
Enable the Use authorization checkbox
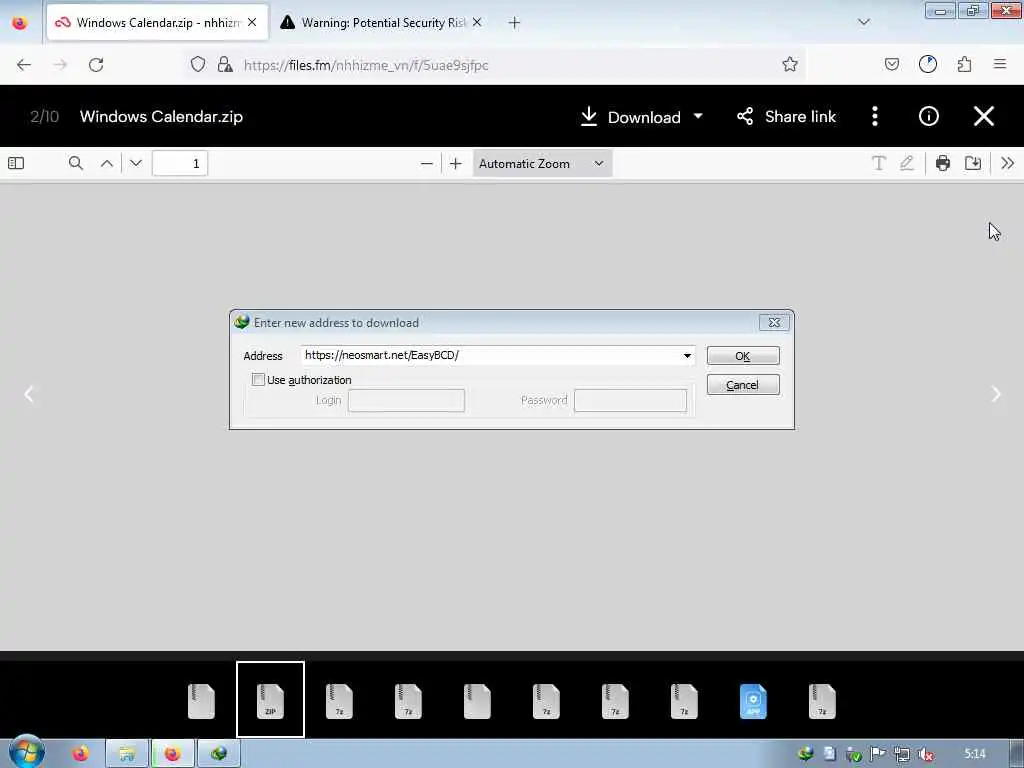click(x=258, y=379)
